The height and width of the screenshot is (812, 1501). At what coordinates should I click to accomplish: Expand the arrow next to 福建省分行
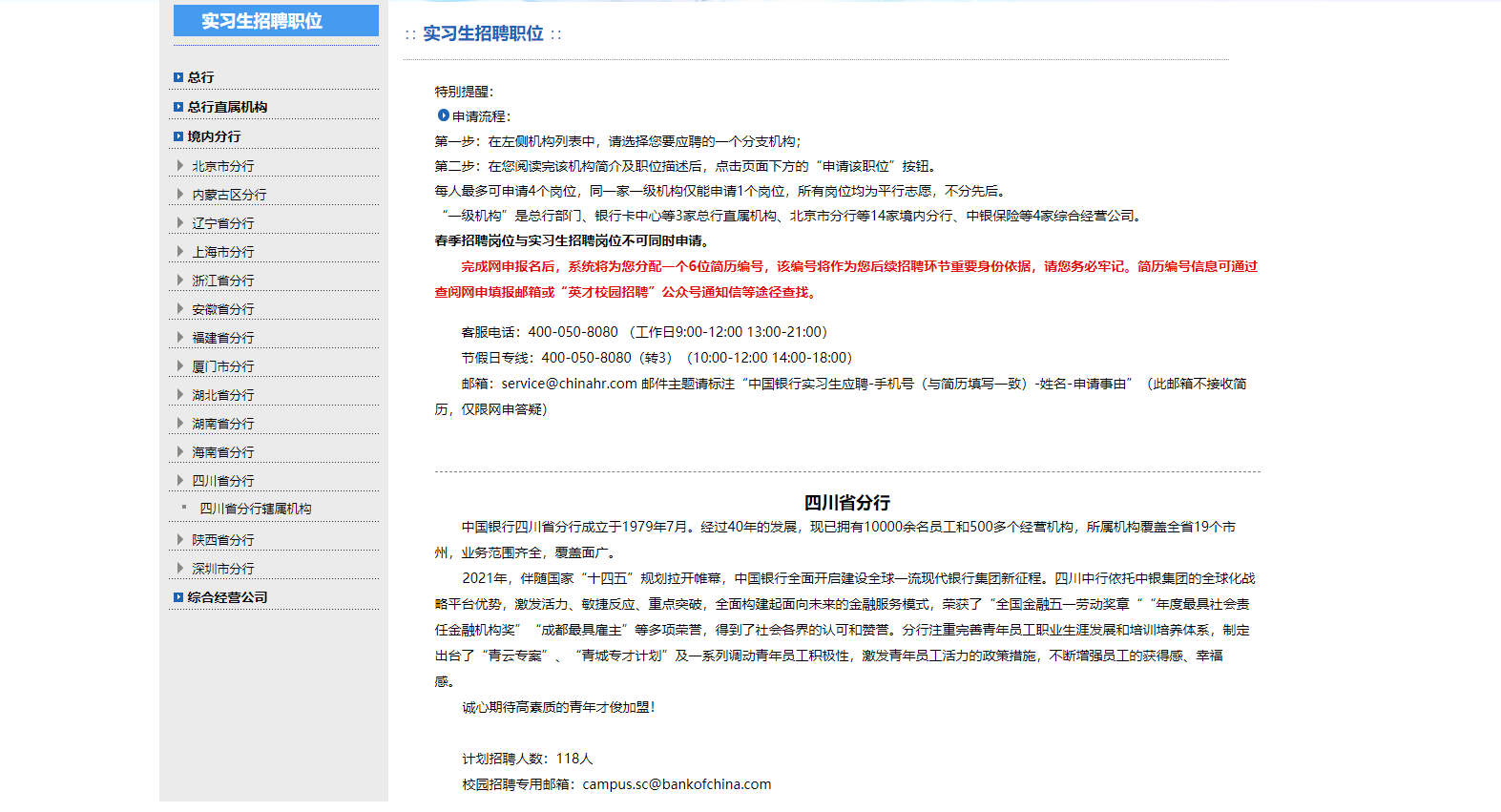coord(180,337)
